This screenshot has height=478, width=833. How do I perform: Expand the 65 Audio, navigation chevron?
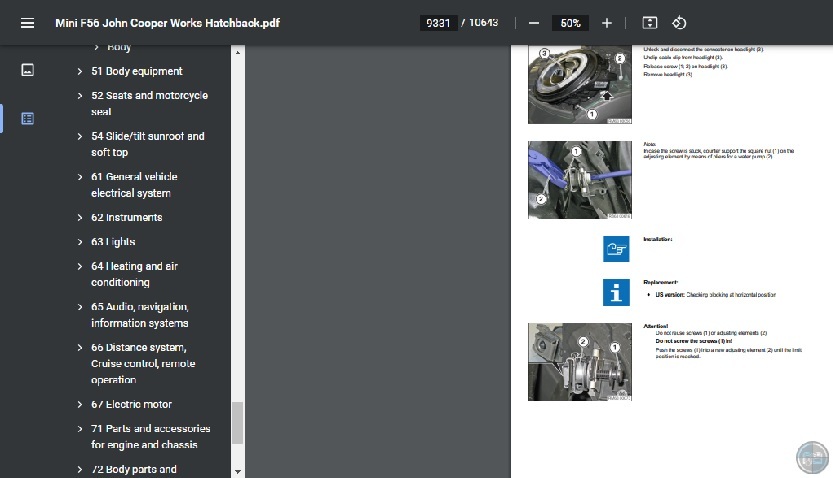[80, 307]
